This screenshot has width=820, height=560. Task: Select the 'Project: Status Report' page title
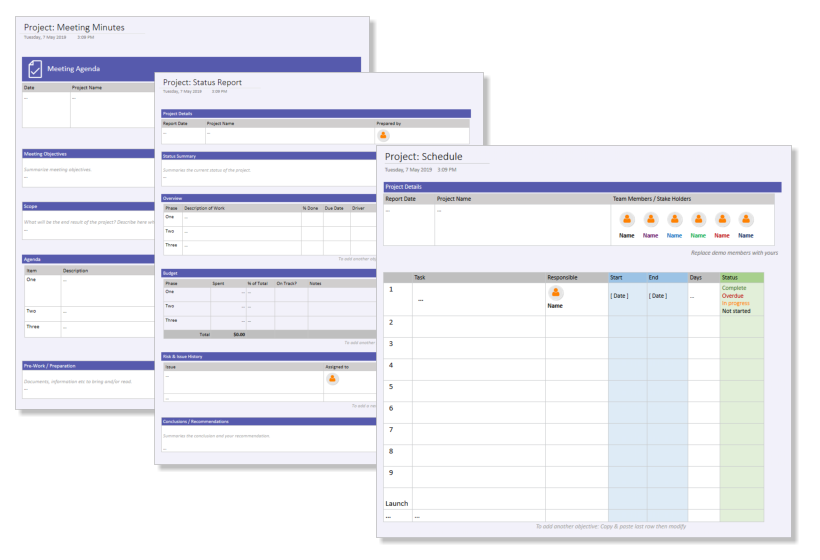coord(202,82)
